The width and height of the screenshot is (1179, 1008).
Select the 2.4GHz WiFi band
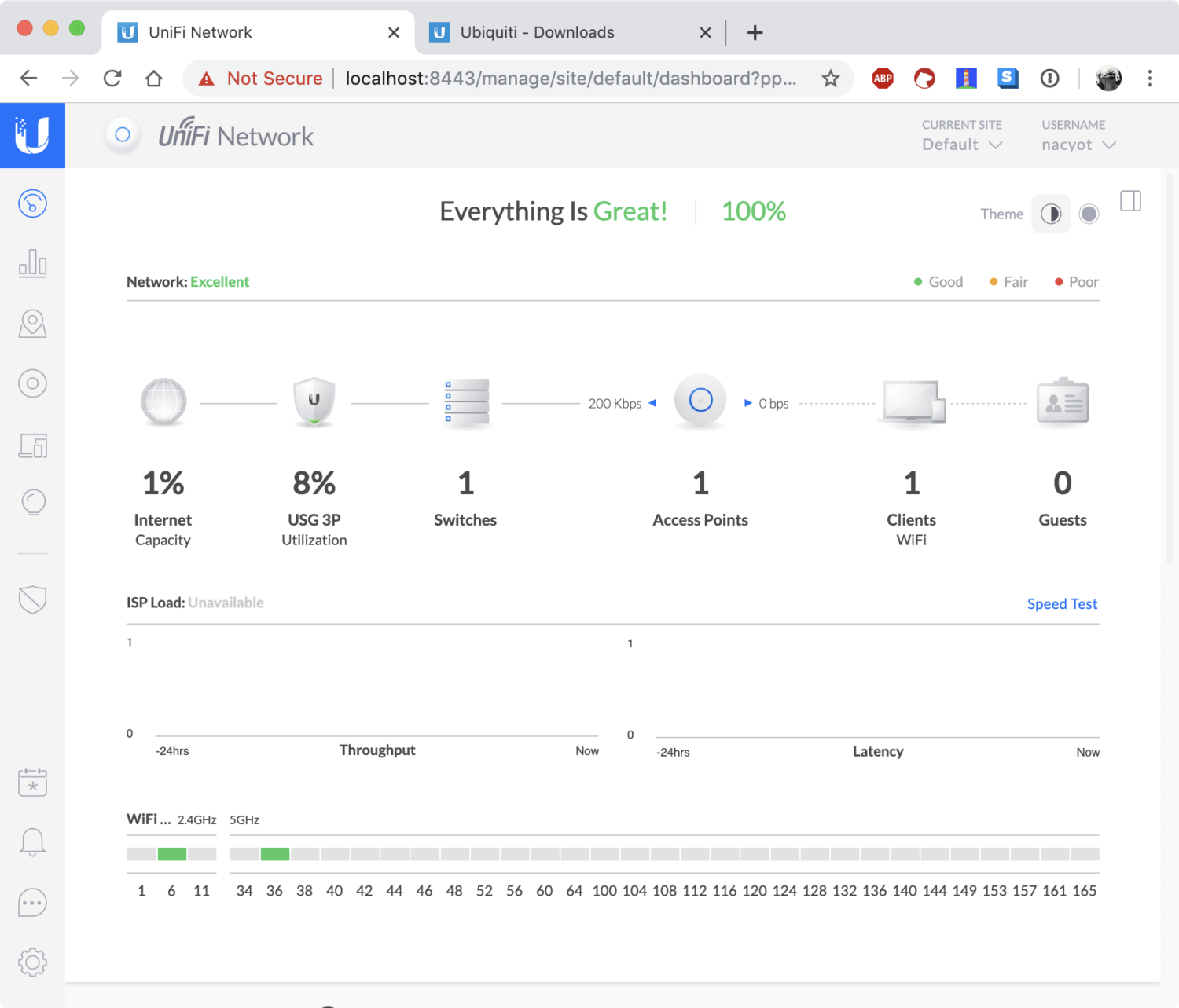(196, 819)
